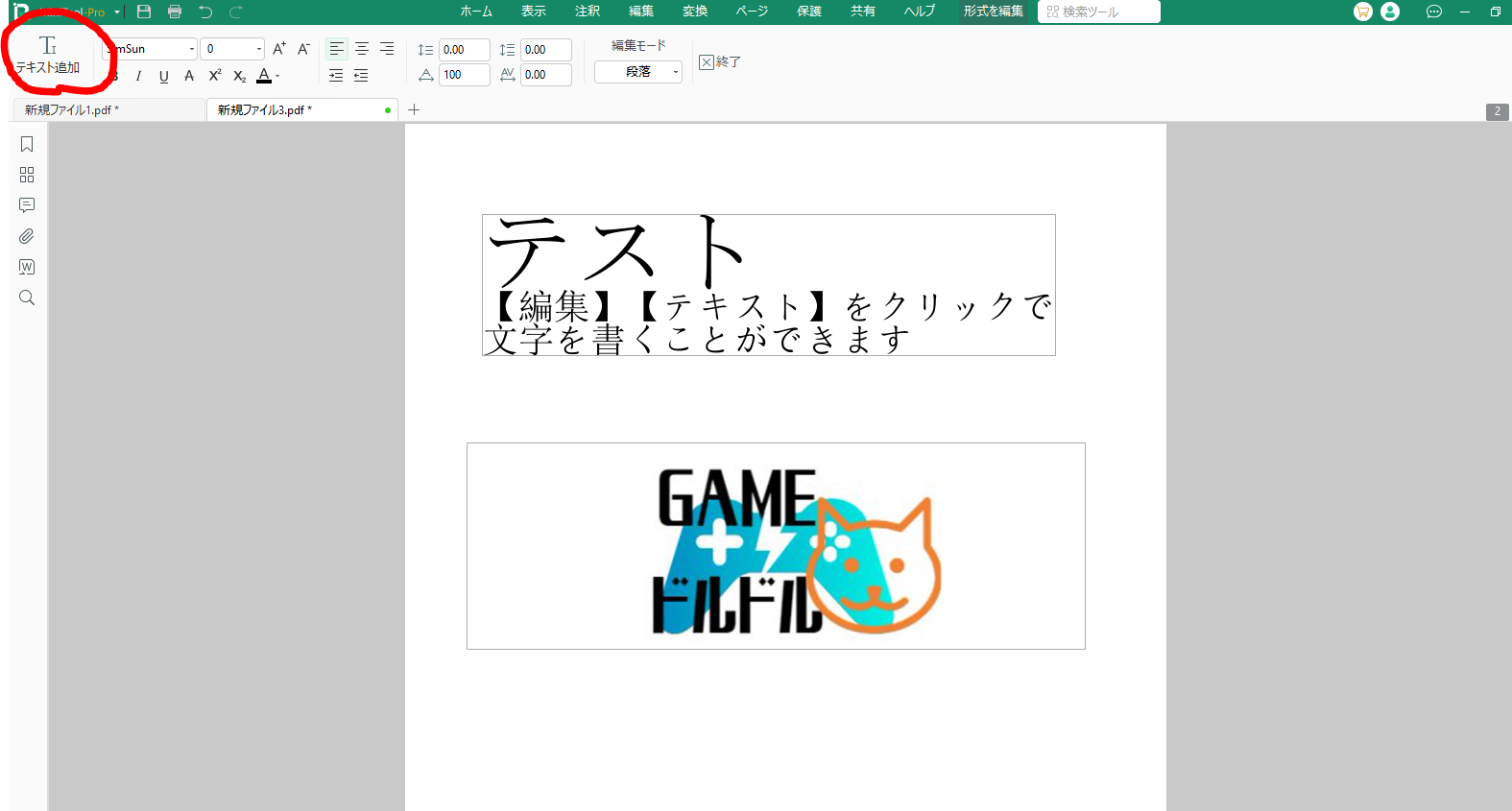
Task: Open the 編集 menu tab
Action: coord(641,12)
